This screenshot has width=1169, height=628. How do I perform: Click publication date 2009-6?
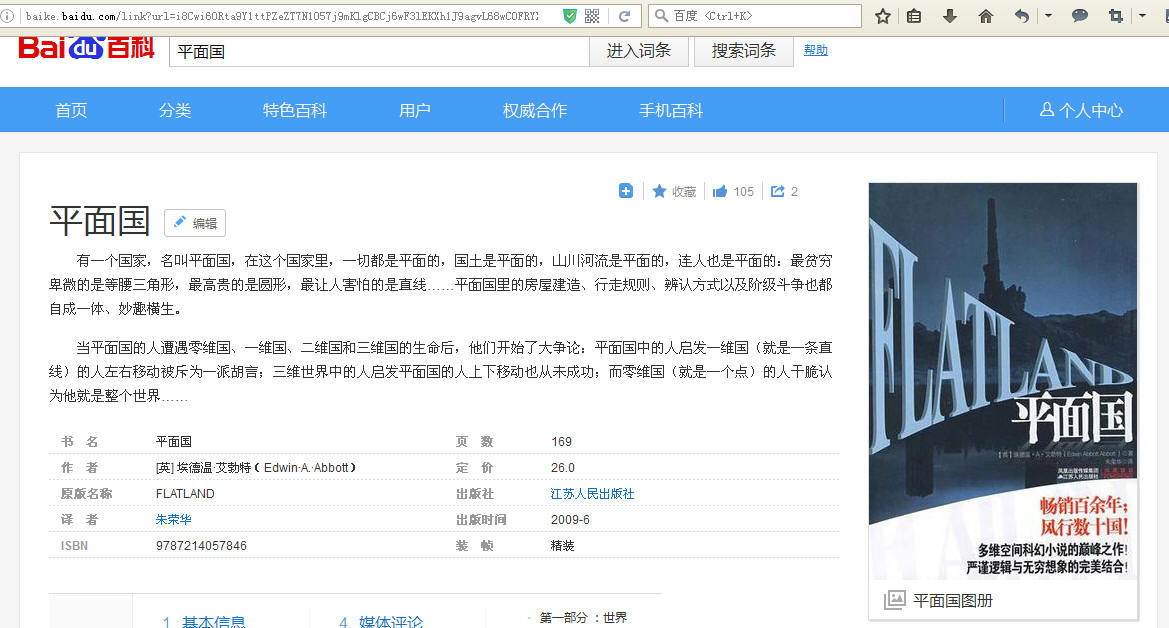click(x=570, y=520)
